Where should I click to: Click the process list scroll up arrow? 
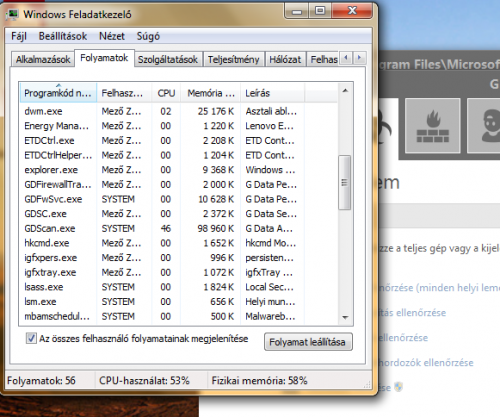pyautogui.click(x=345, y=91)
